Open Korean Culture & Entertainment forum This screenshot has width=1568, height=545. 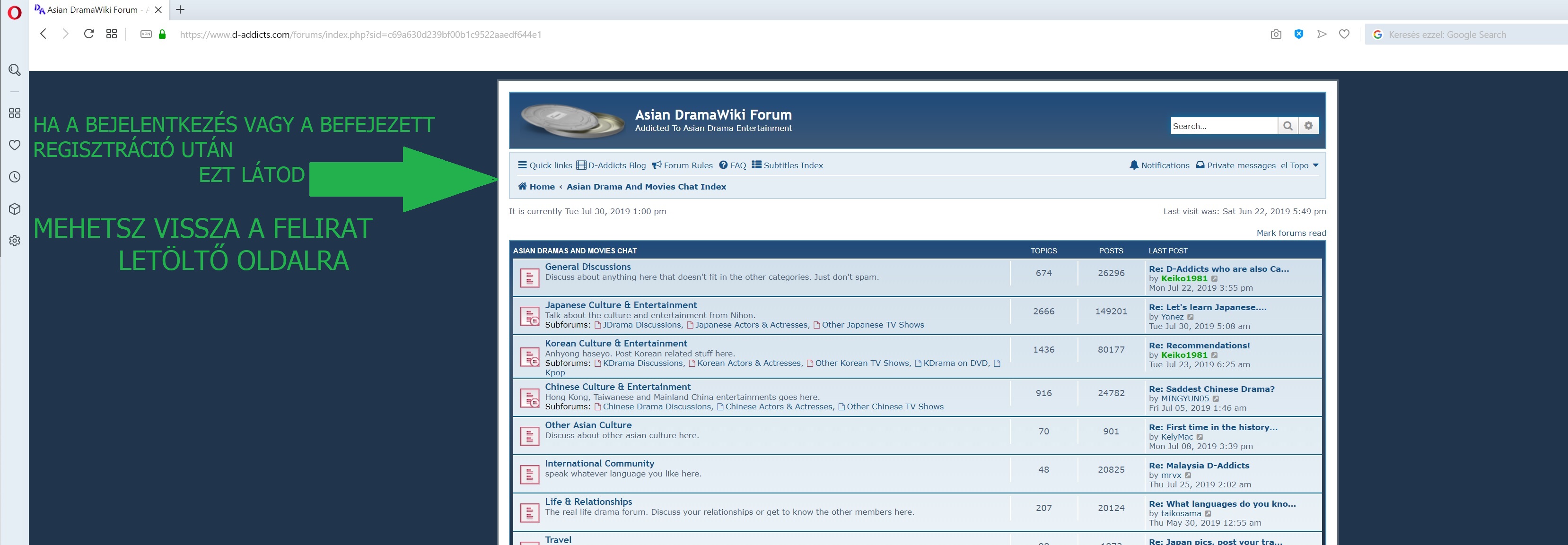point(616,344)
